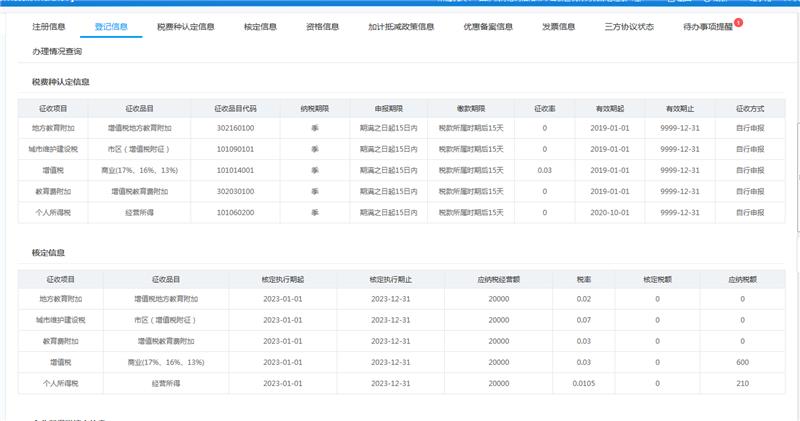This screenshot has width=800, height=421.
Task: View the 加计抵减政策信息 tab
Action: point(400,28)
